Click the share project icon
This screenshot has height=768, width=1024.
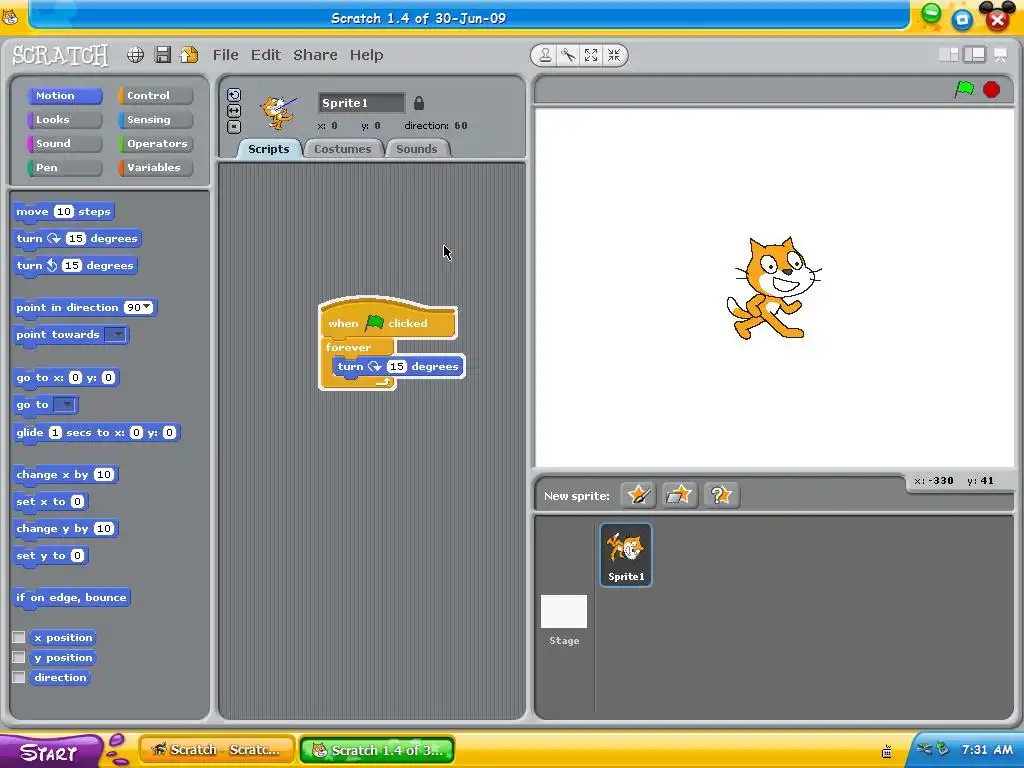[x=189, y=55]
